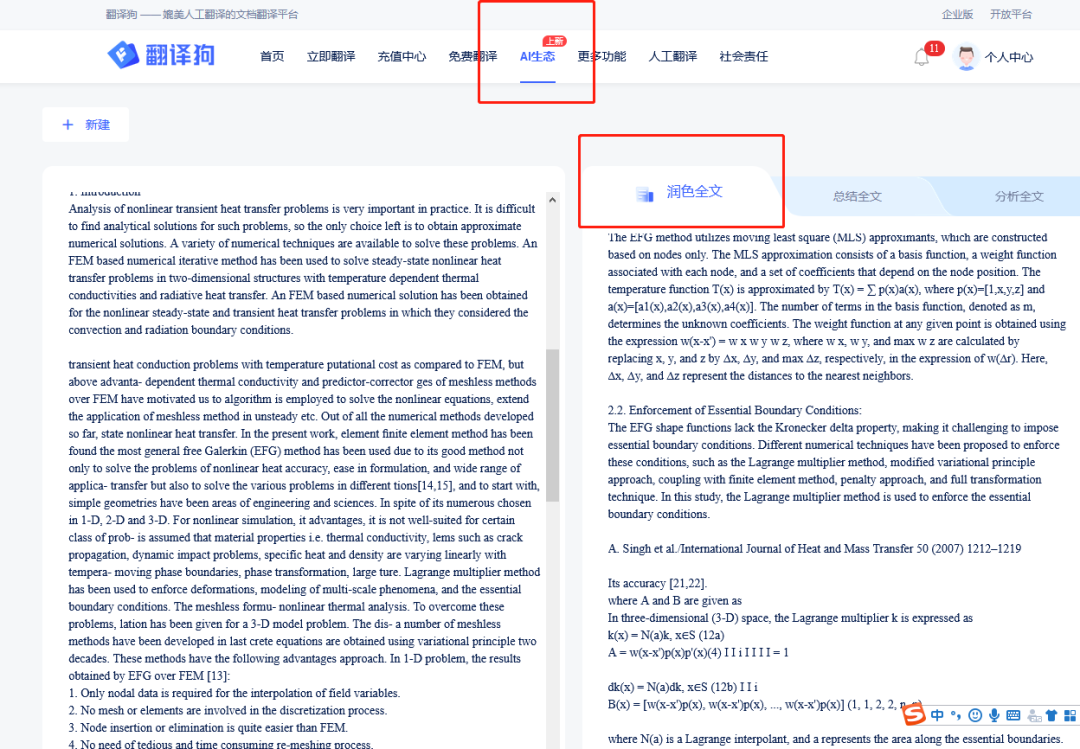Click the 翻译狗 logo
Viewport: 1080px width, 749px height.
(161, 54)
